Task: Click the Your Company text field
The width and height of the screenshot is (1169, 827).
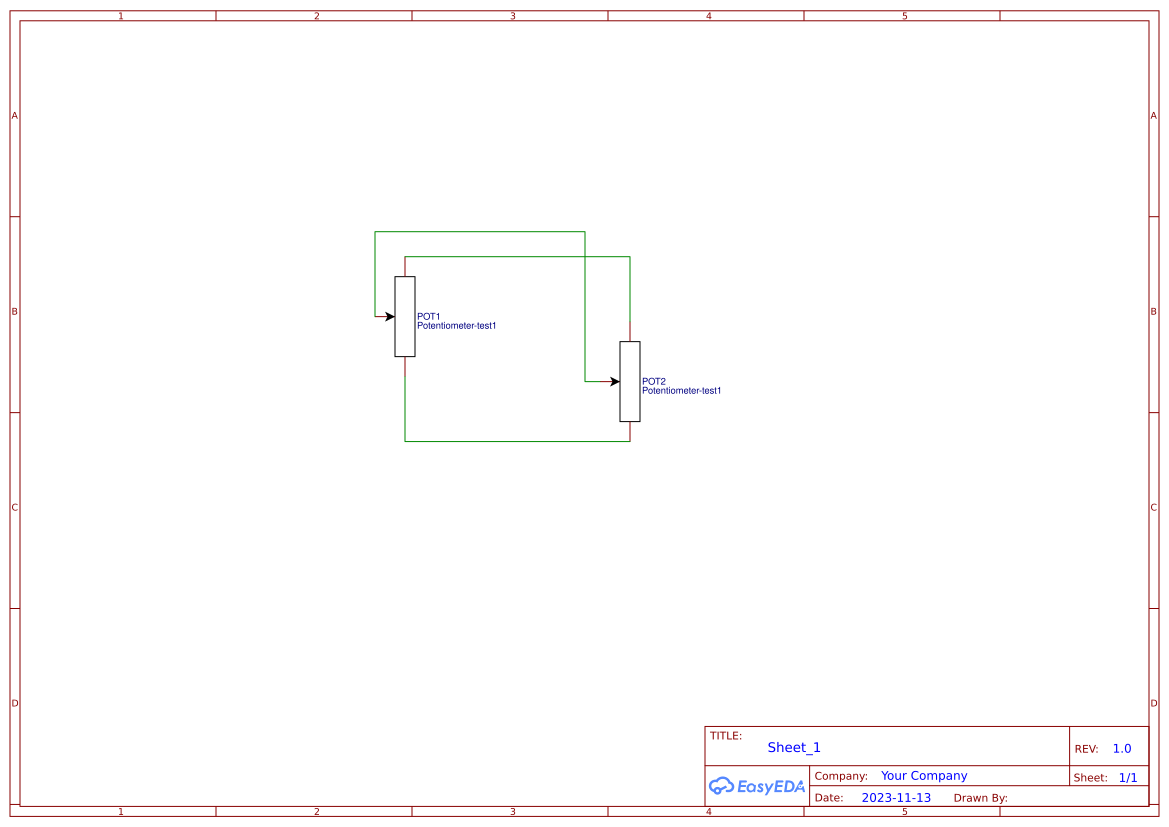Action: 923,775
